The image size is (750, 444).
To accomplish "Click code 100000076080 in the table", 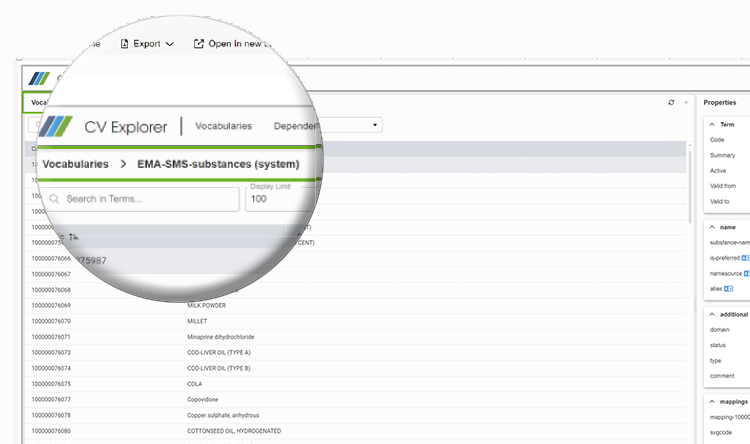I will [x=51, y=431].
